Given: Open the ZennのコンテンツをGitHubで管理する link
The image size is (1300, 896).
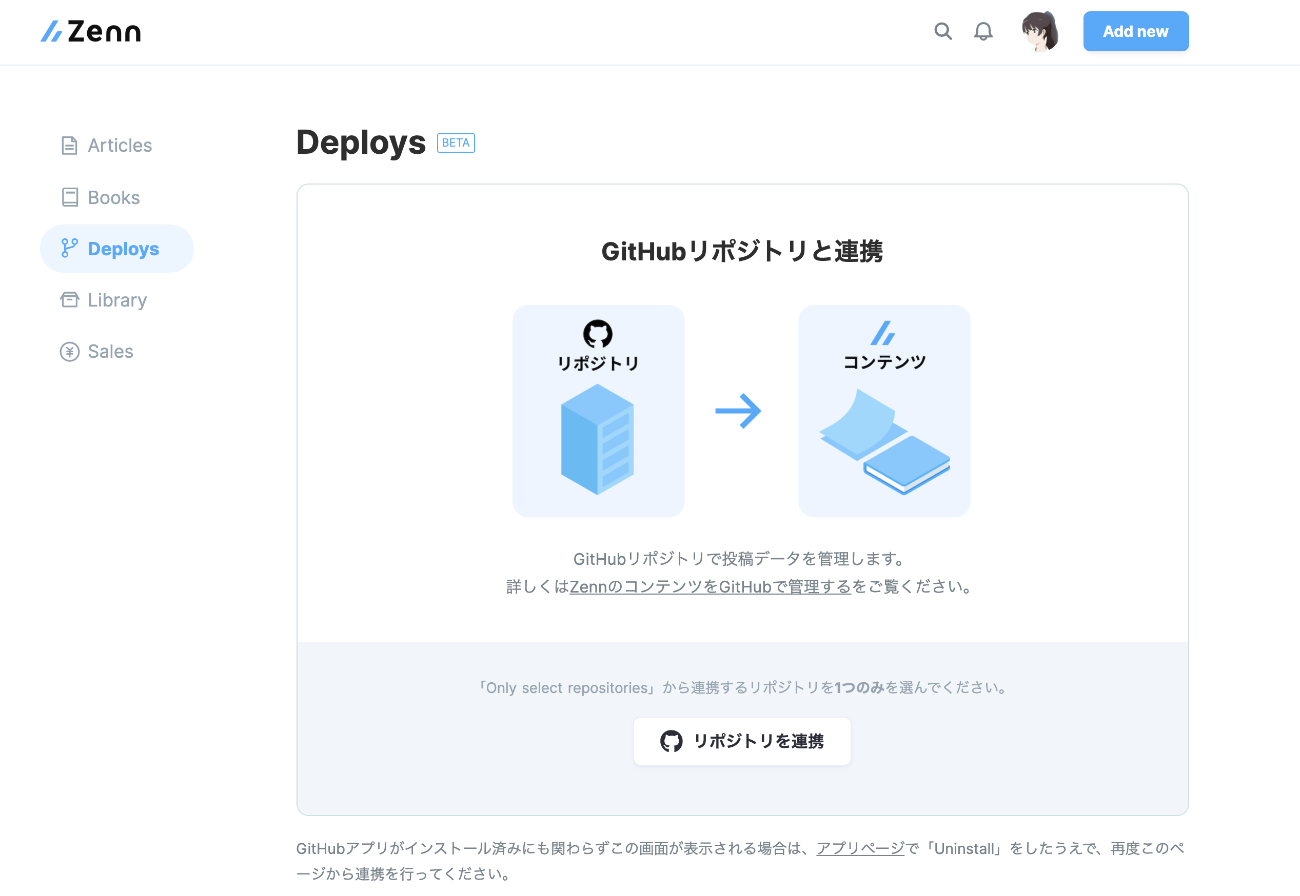Looking at the screenshot, I should [710, 587].
